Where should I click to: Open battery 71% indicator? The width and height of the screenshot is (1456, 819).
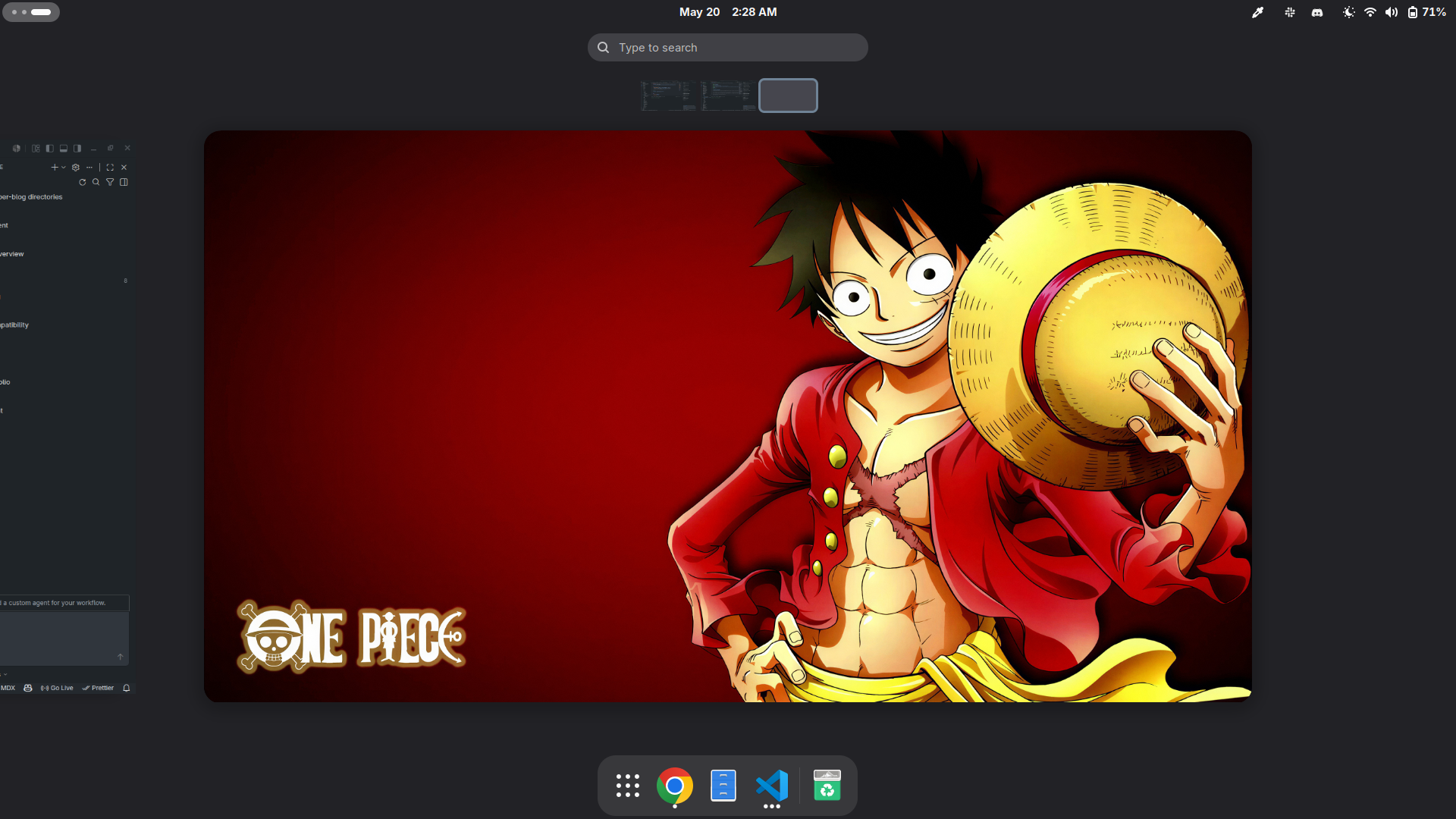(x=1426, y=12)
